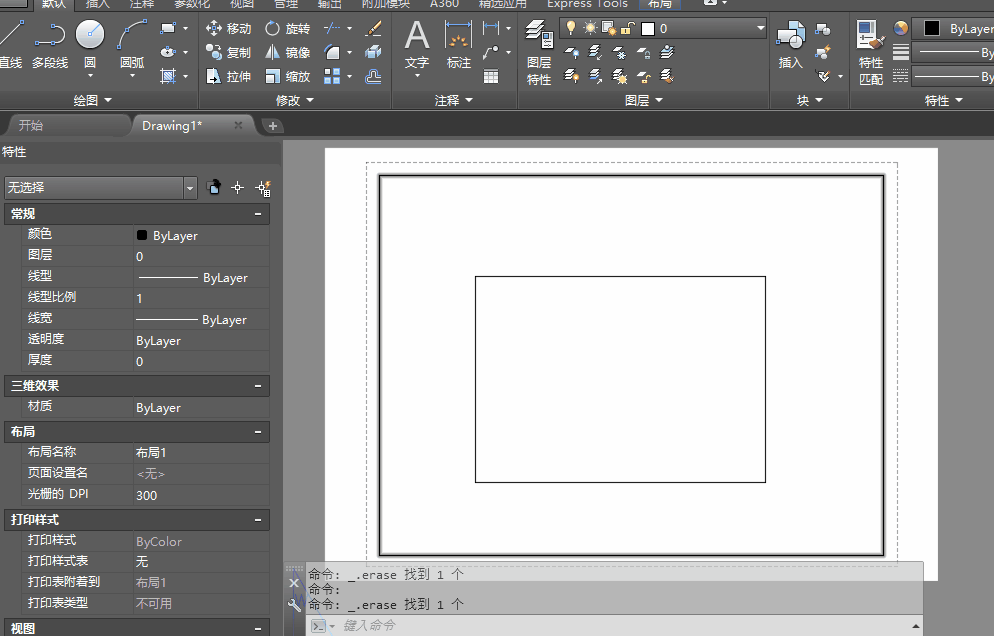The width and height of the screenshot is (994, 636).
Task: Click the black ByLayer color swatch in ribbon
Action: 932,29
